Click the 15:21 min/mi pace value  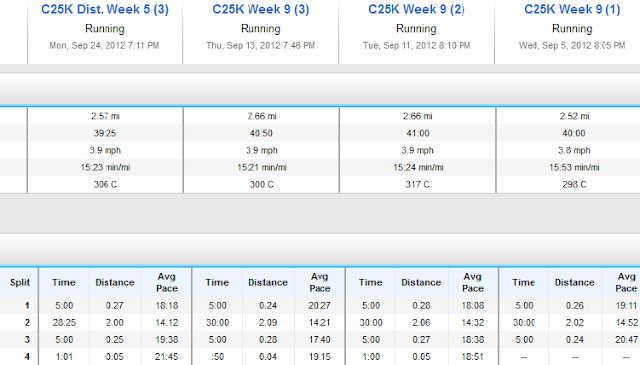(262, 167)
